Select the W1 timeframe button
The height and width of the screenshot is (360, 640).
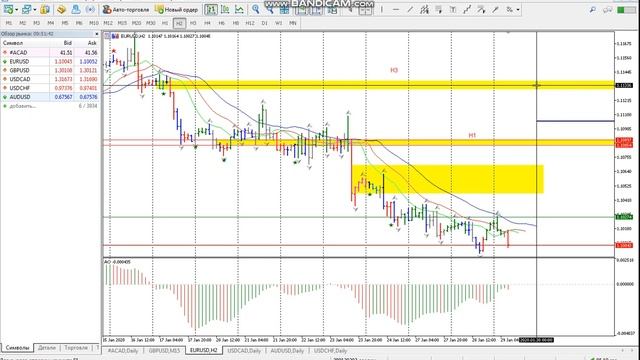(x=278, y=23)
